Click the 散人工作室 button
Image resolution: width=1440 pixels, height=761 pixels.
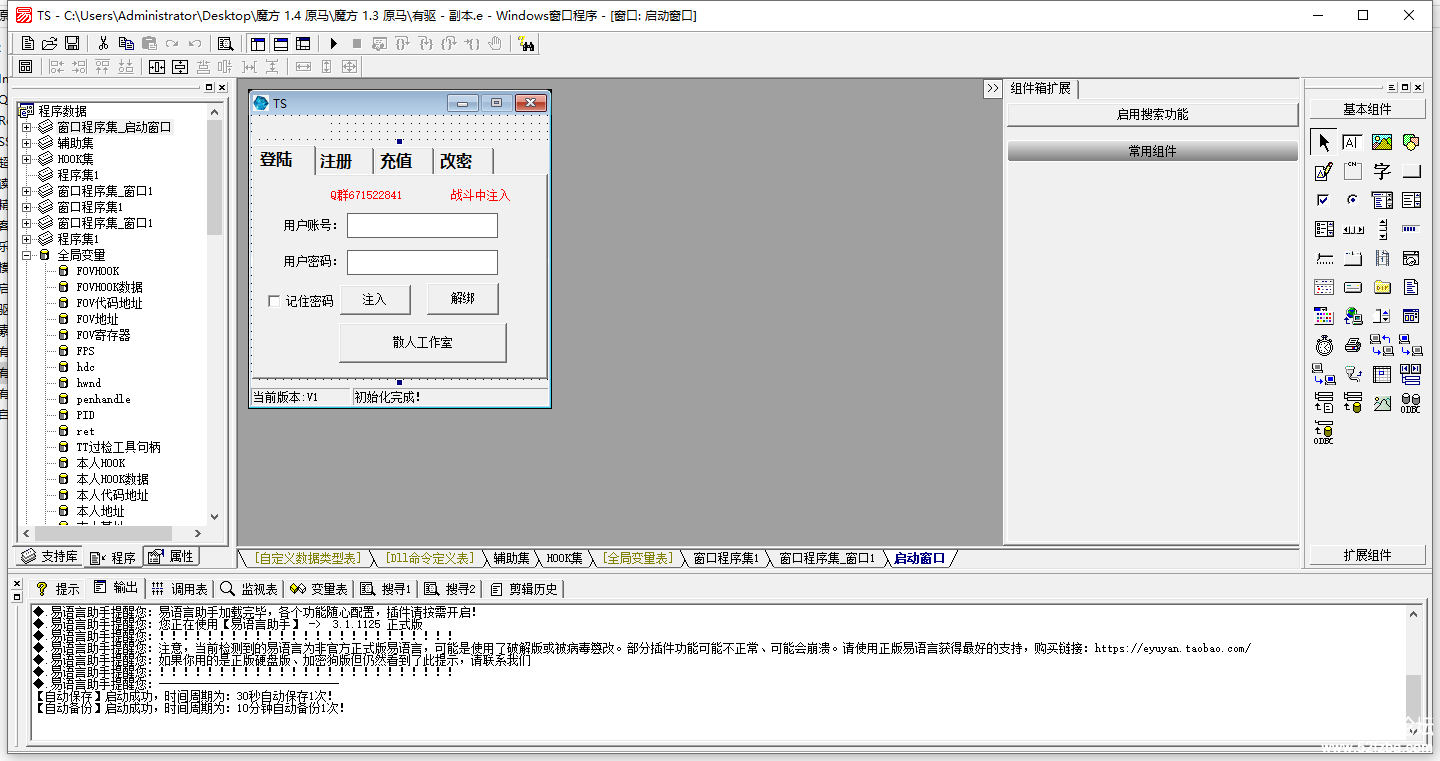(x=422, y=342)
